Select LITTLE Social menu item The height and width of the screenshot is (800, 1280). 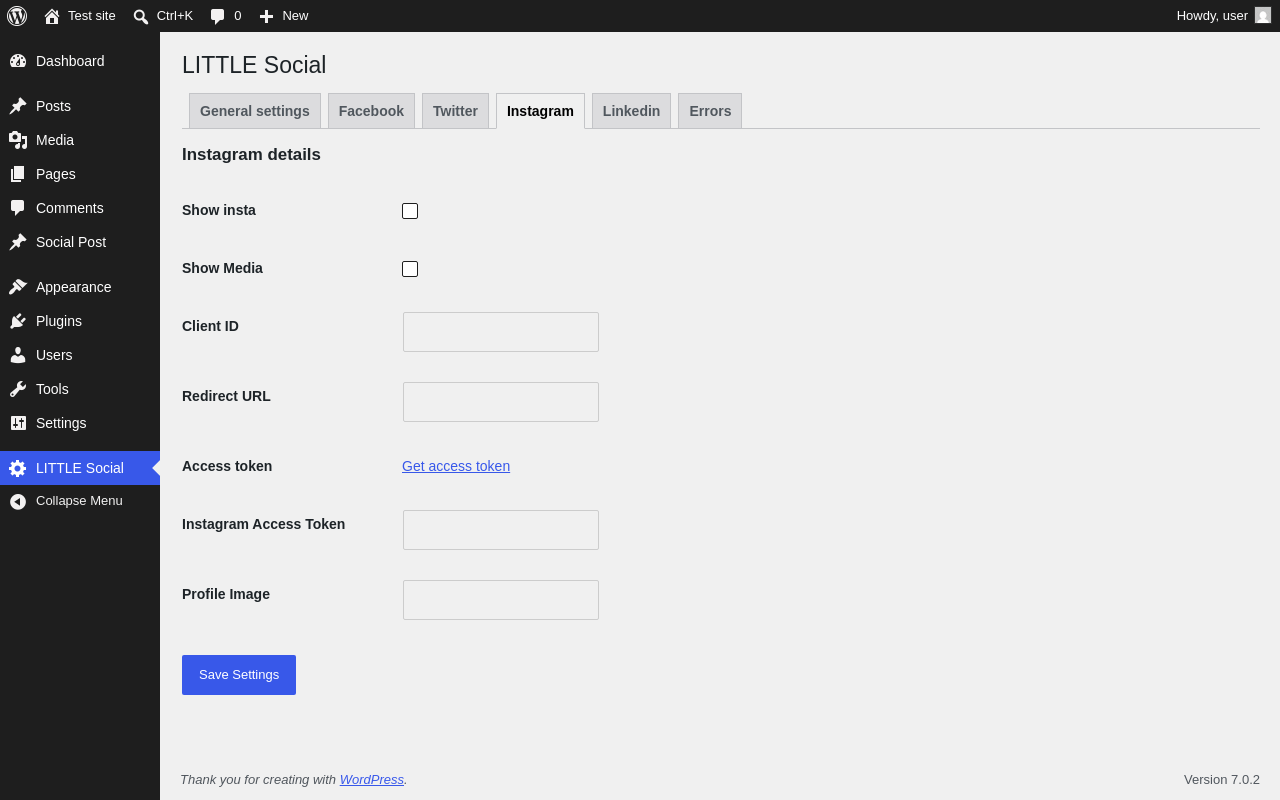click(80, 468)
